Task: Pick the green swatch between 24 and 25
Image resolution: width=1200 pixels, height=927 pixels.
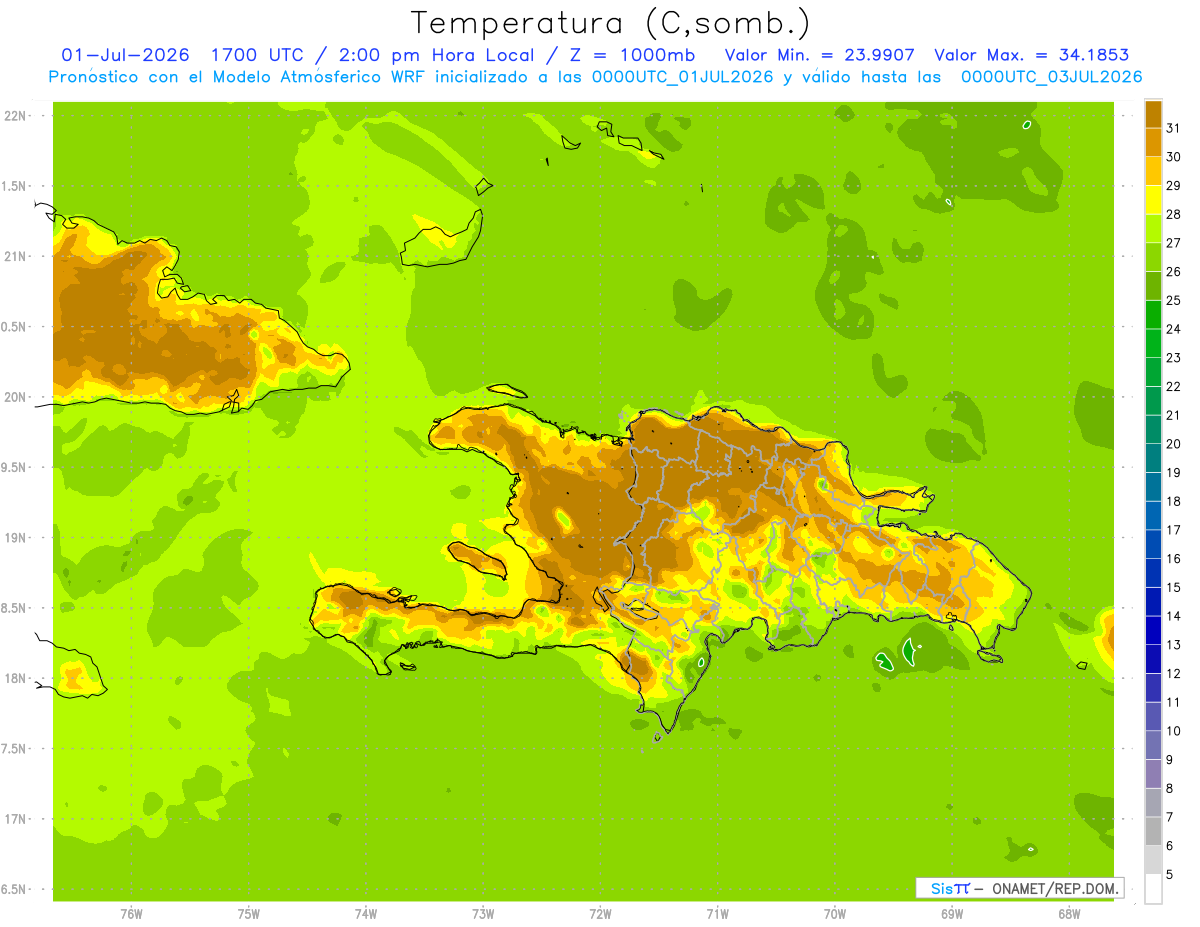Action: pyautogui.click(x=1153, y=315)
